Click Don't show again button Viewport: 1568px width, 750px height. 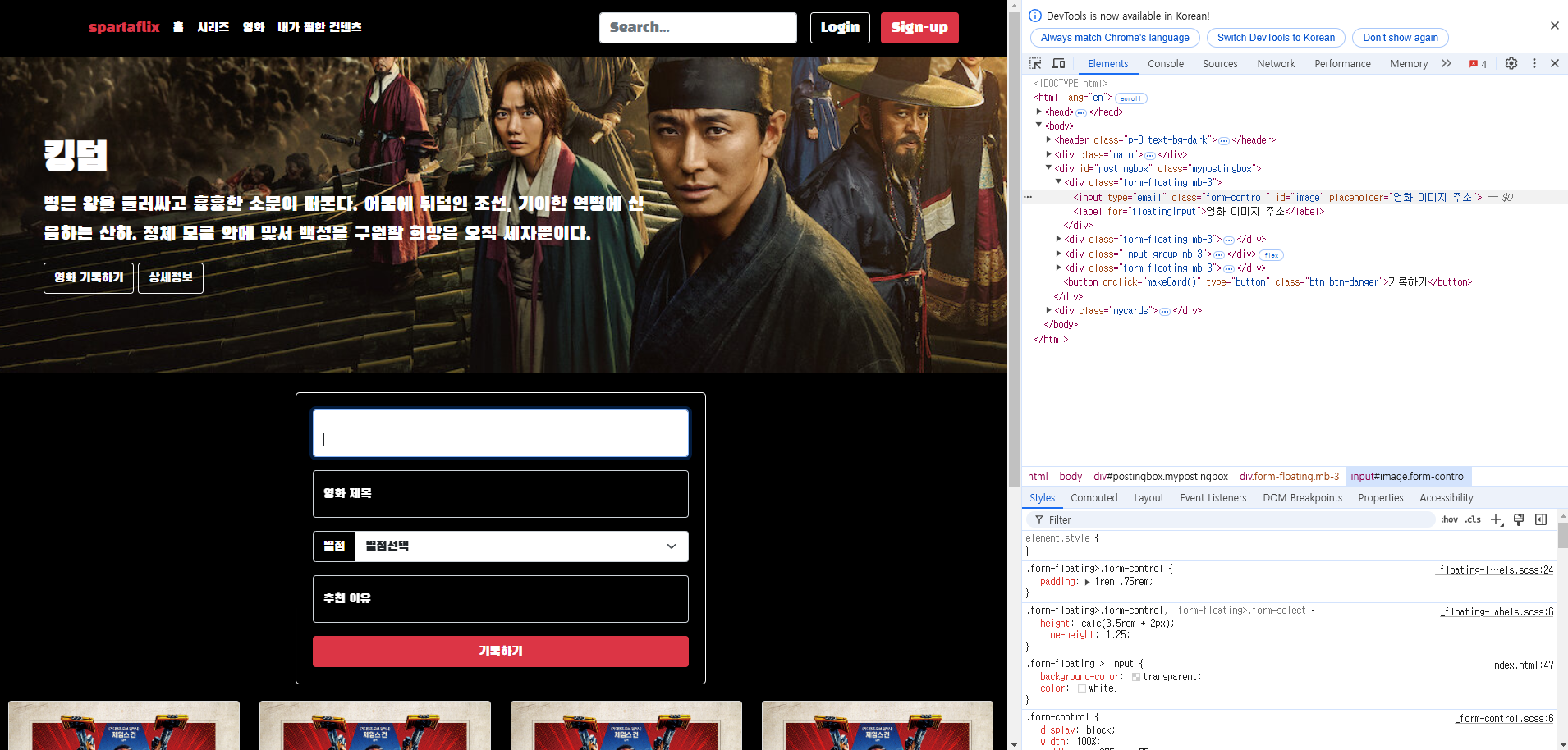[1401, 38]
